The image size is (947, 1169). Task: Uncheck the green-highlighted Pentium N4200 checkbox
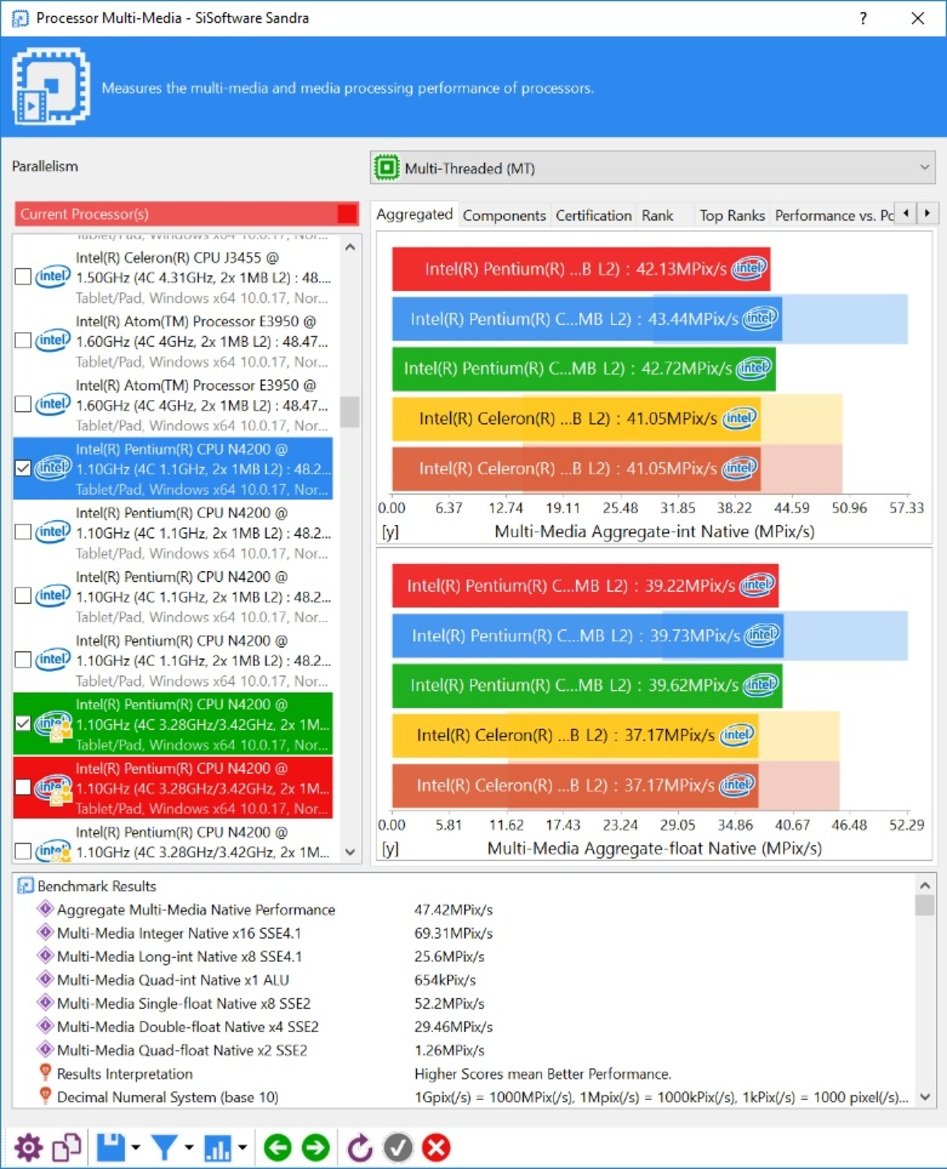[x=23, y=723]
